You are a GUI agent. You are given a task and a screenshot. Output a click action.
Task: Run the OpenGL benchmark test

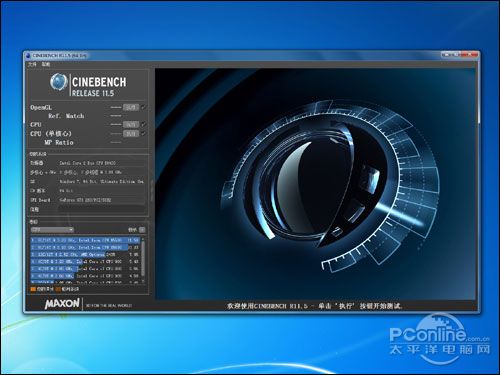(131, 107)
